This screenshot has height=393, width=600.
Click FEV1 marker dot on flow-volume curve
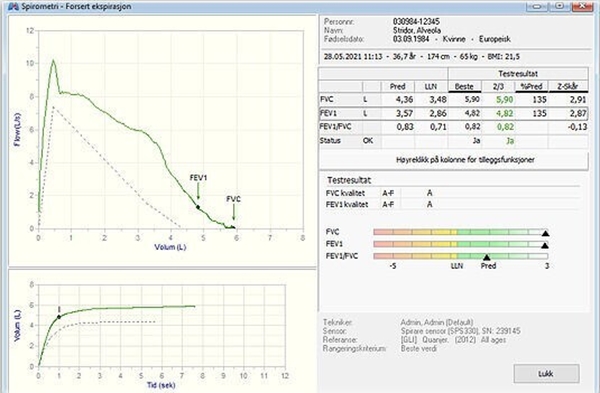(x=198, y=207)
